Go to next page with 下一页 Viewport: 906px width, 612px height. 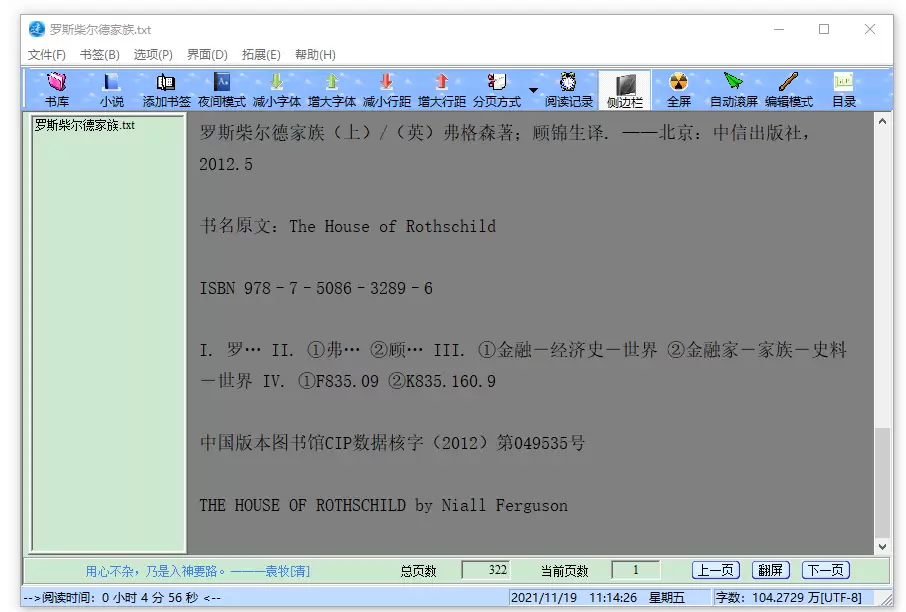(826, 570)
